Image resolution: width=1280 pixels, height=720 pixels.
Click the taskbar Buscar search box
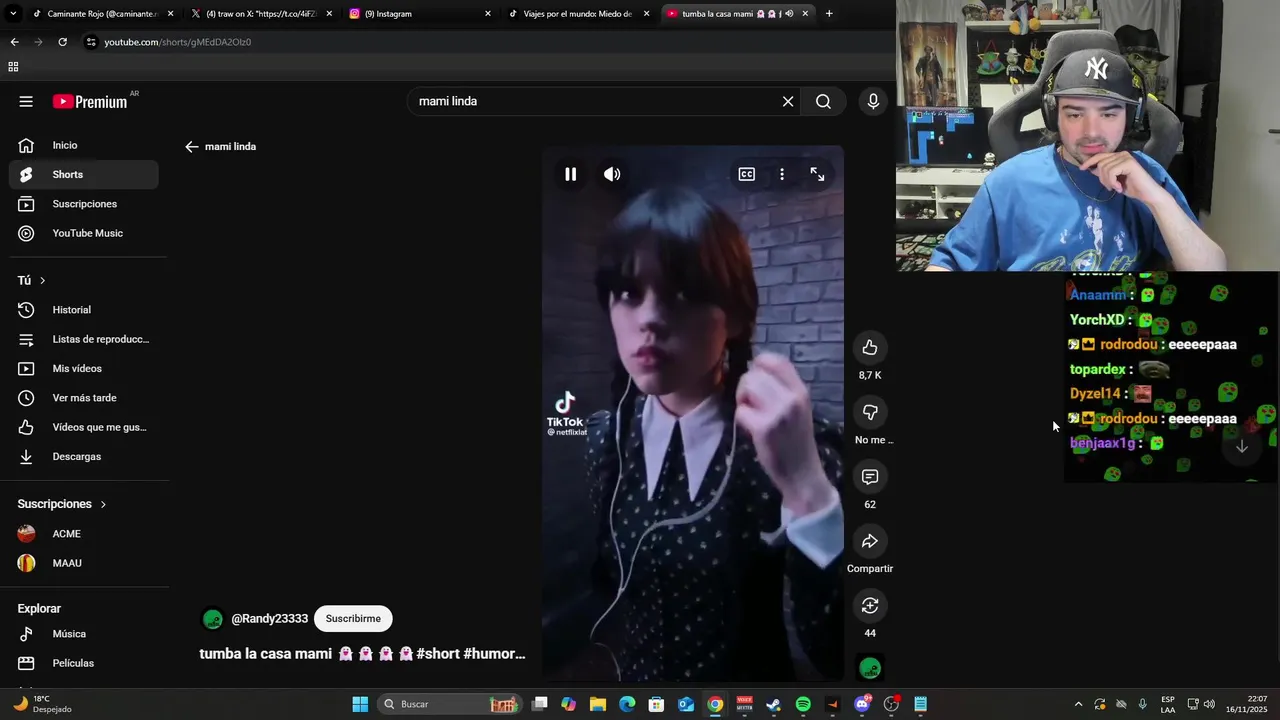click(x=449, y=704)
